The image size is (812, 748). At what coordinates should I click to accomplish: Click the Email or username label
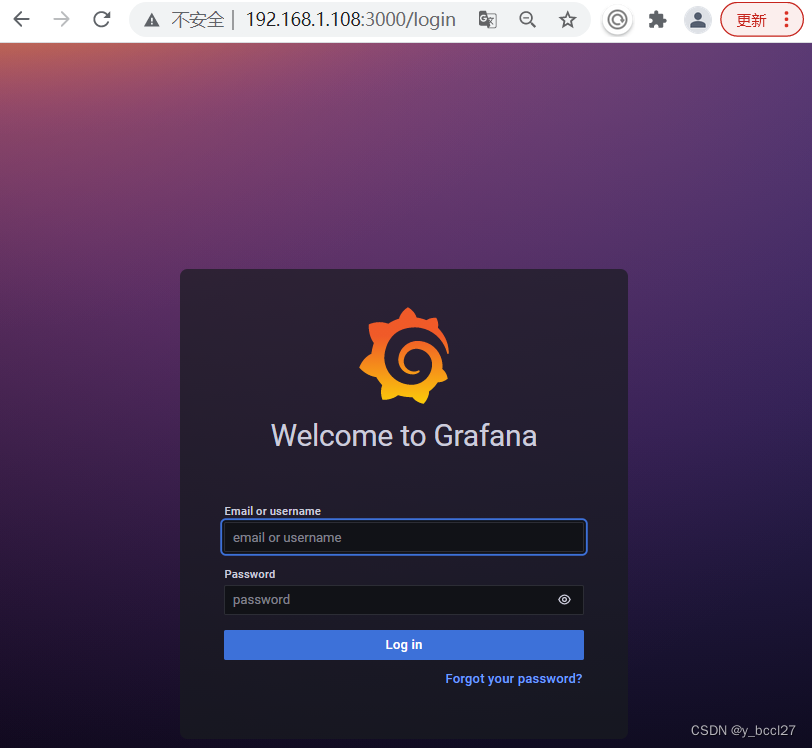(272, 511)
